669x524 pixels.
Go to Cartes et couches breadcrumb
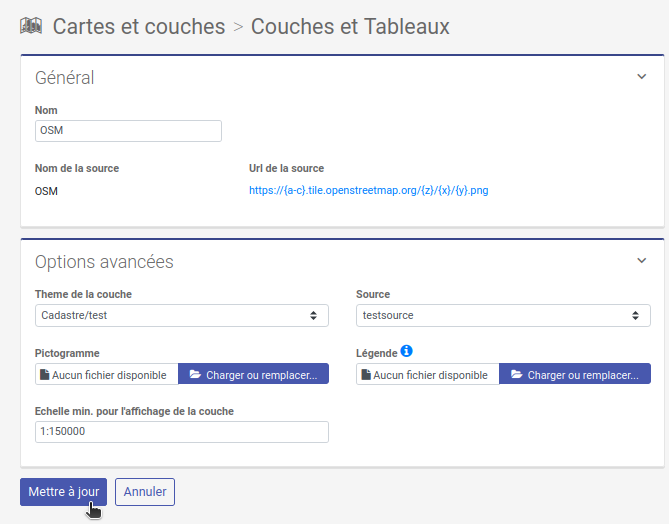tap(138, 26)
